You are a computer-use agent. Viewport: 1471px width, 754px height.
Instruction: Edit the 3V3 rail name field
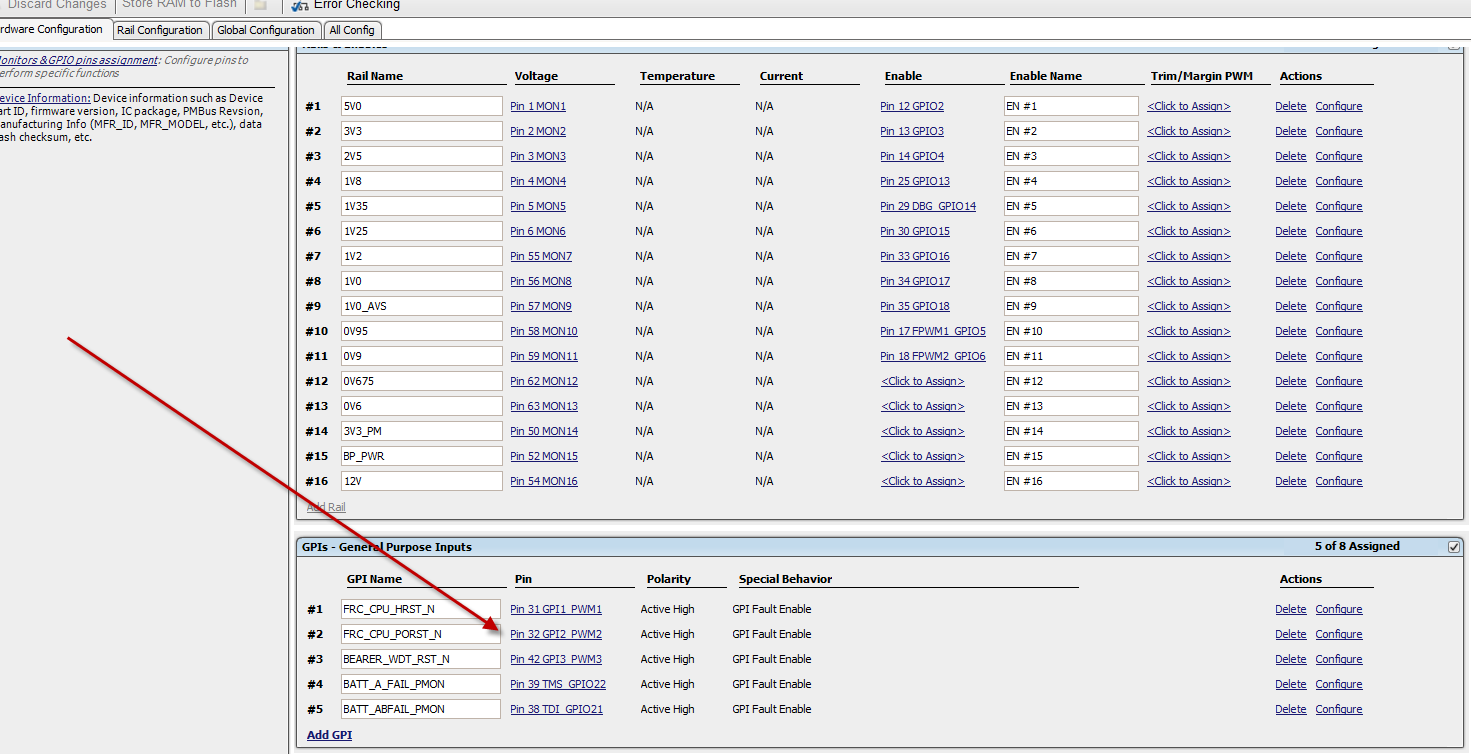pyautogui.click(x=422, y=131)
